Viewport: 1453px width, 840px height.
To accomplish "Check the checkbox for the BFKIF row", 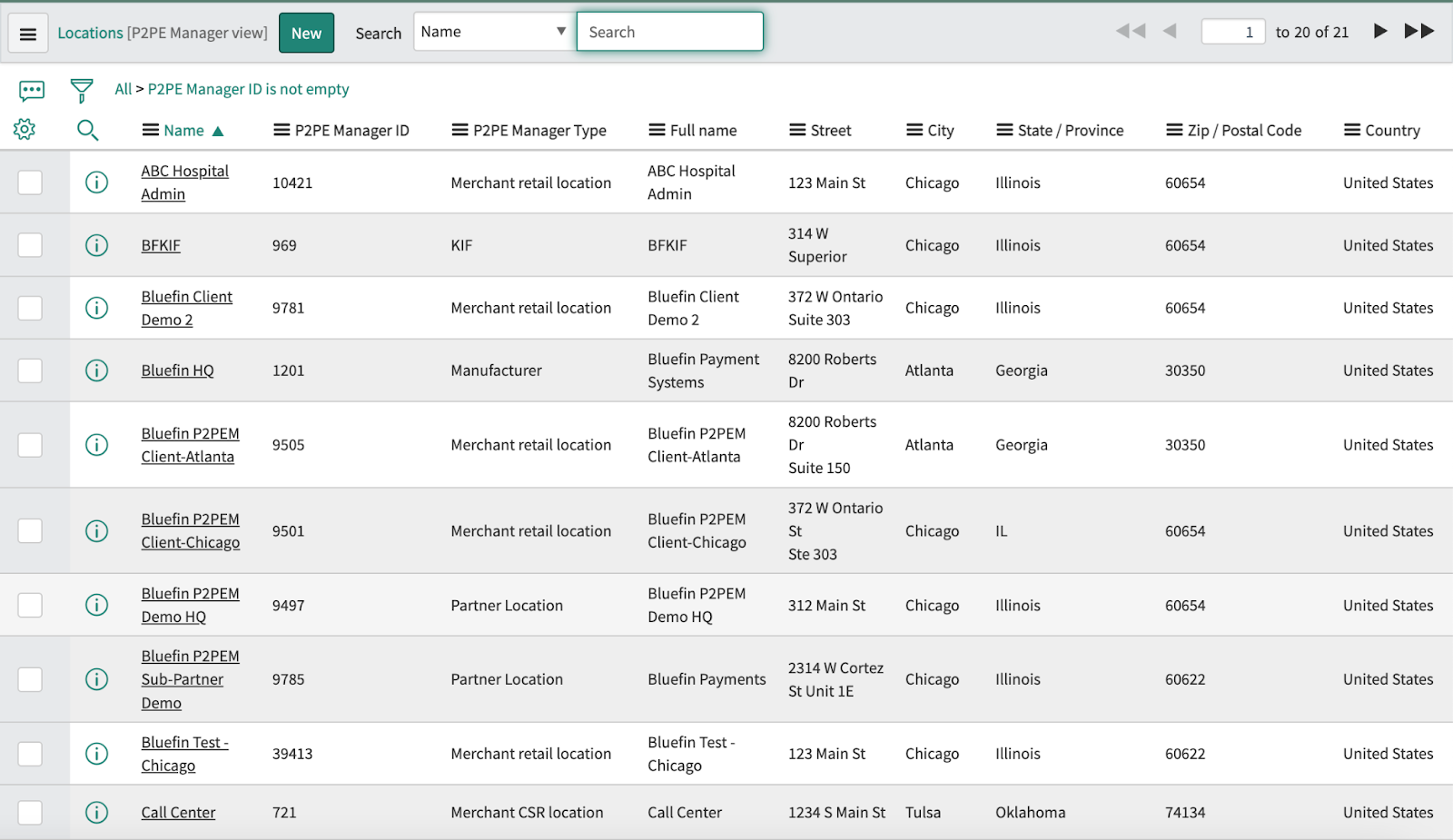I will click(30, 244).
